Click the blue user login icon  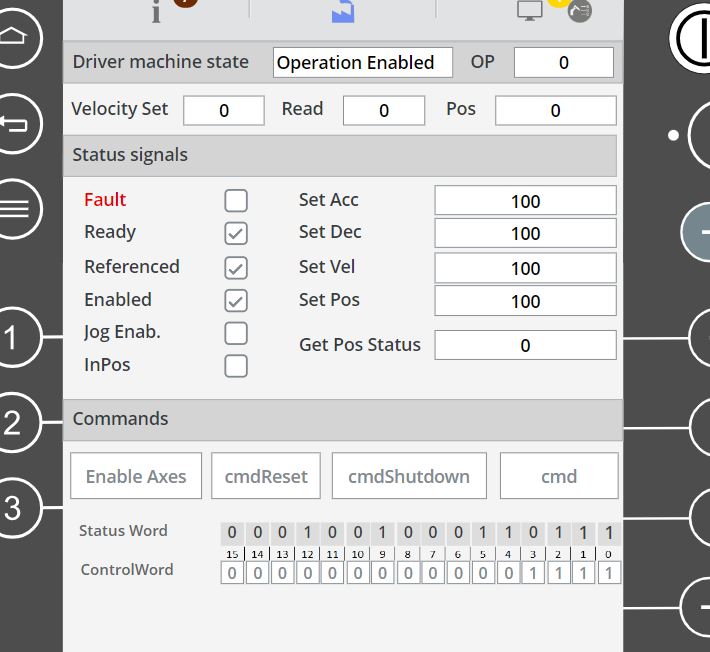click(343, 11)
